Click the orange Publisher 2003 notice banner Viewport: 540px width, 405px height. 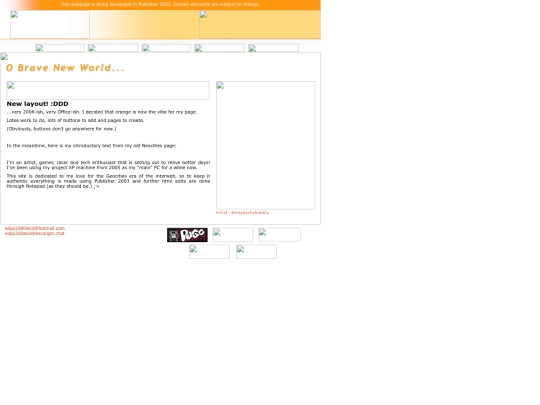[x=160, y=4]
